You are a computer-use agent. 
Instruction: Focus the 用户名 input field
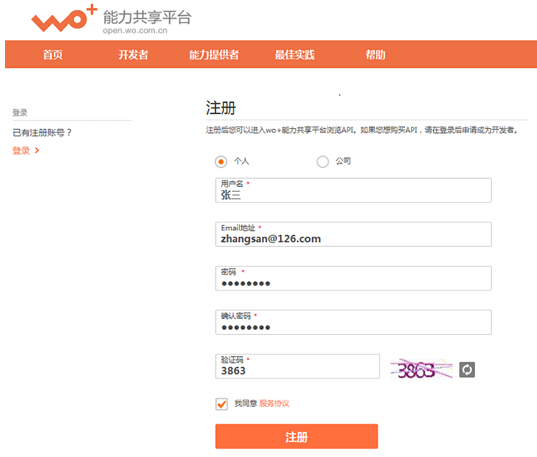pos(353,190)
